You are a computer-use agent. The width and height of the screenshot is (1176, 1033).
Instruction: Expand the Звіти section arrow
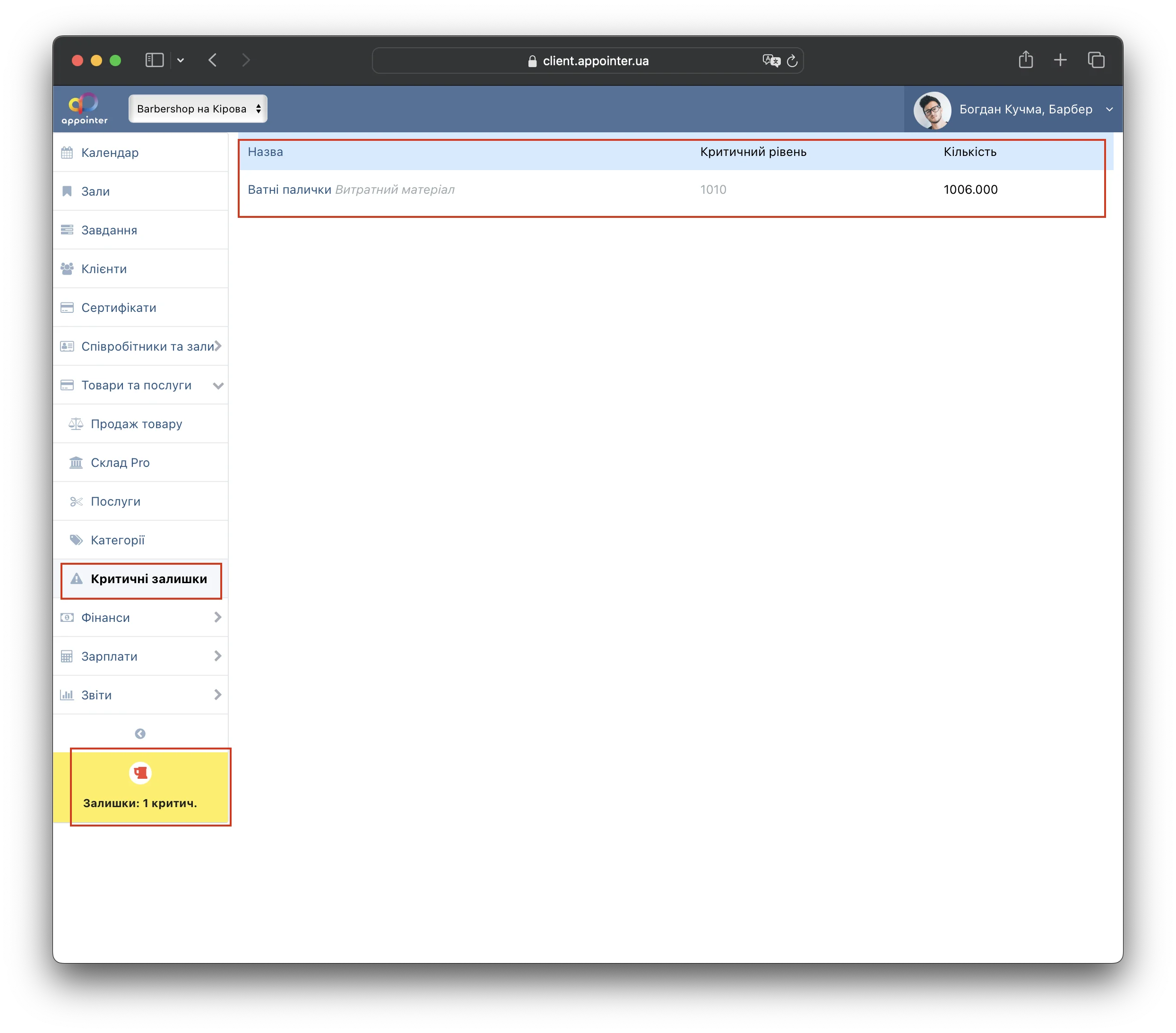(x=218, y=695)
